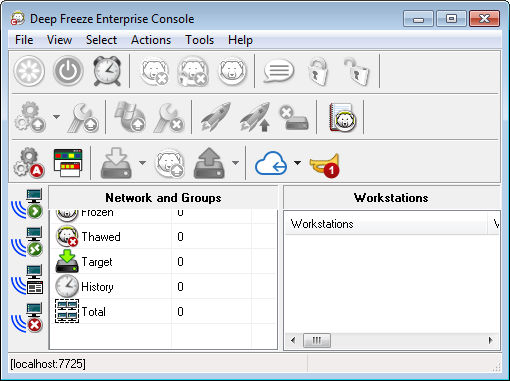Select the History group row
This screenshot has height=381, width=510.
point(163,287)
